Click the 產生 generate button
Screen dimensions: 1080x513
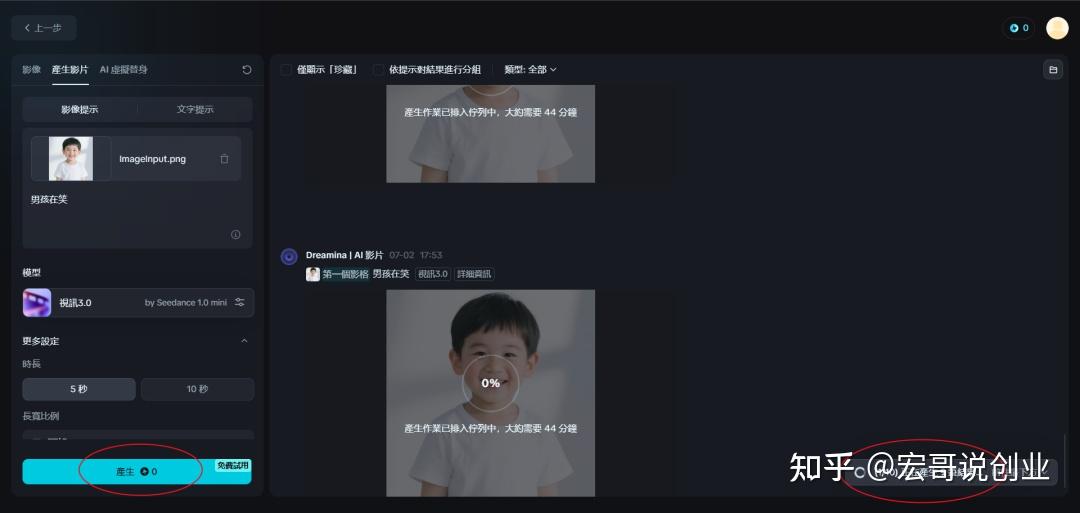coord(137,472)
